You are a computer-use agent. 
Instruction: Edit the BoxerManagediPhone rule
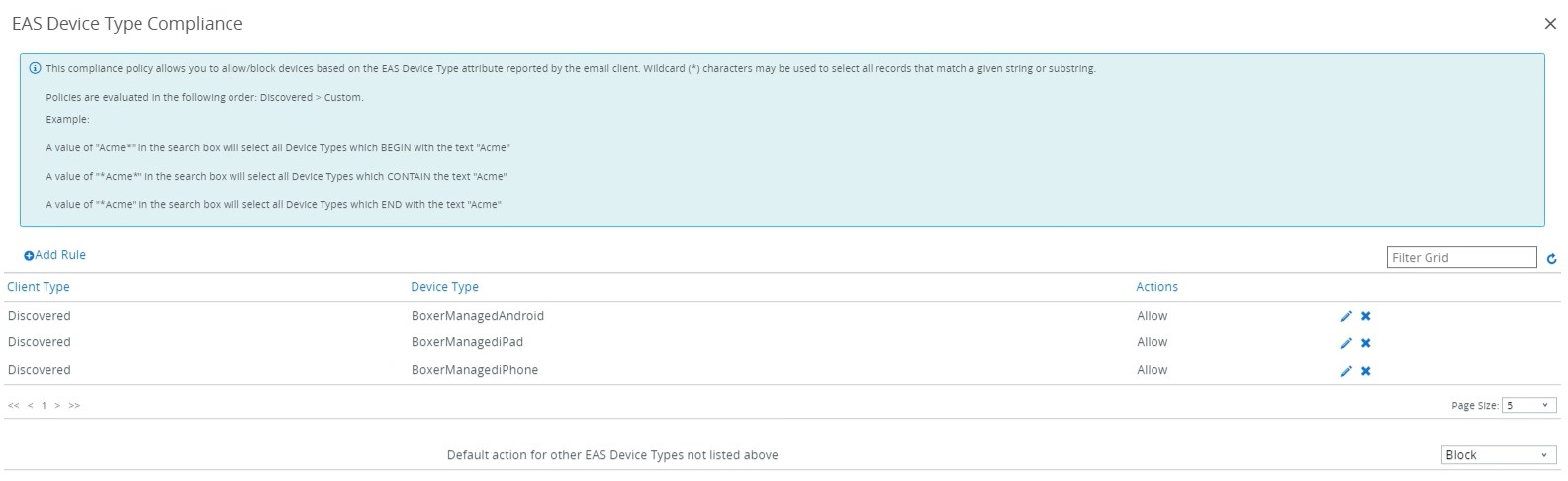pyautogui.click(x=1345, y=371)
